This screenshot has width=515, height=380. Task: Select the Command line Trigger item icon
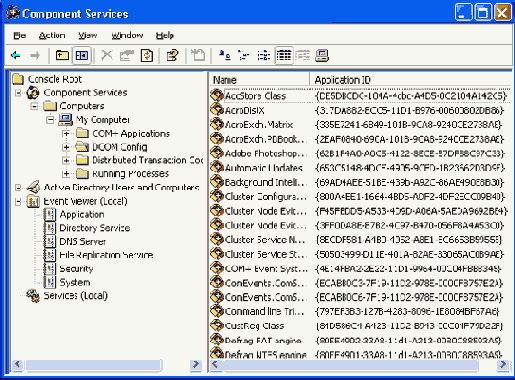tap(217, 311)
